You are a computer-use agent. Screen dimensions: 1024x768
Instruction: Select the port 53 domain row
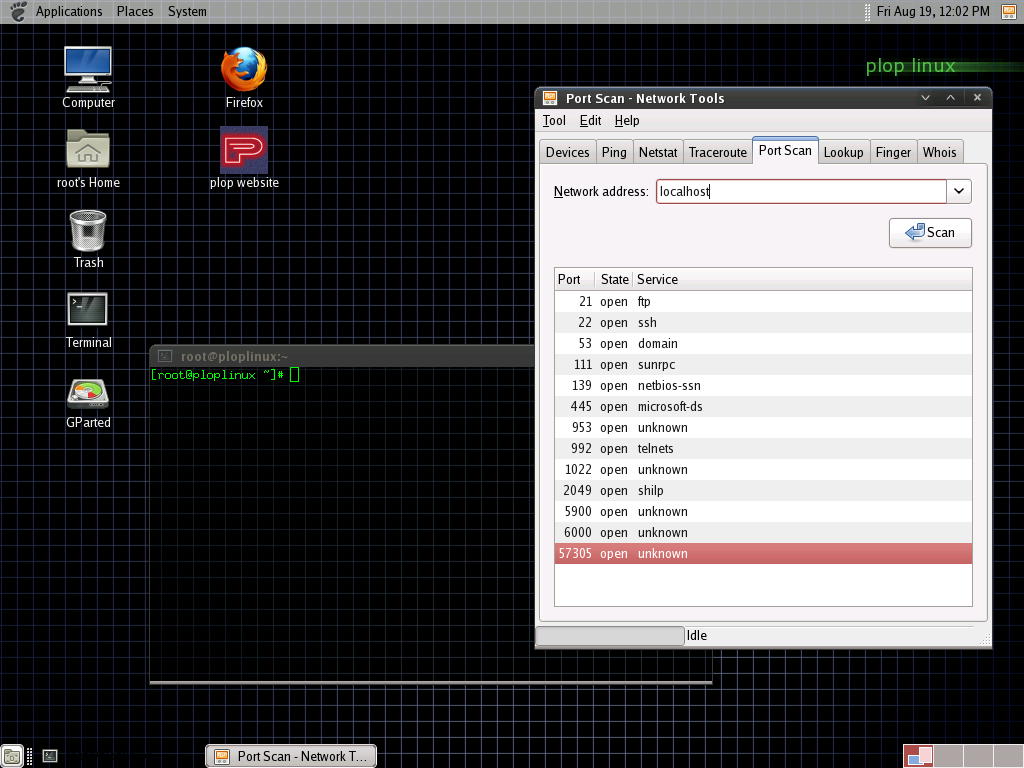763,344
